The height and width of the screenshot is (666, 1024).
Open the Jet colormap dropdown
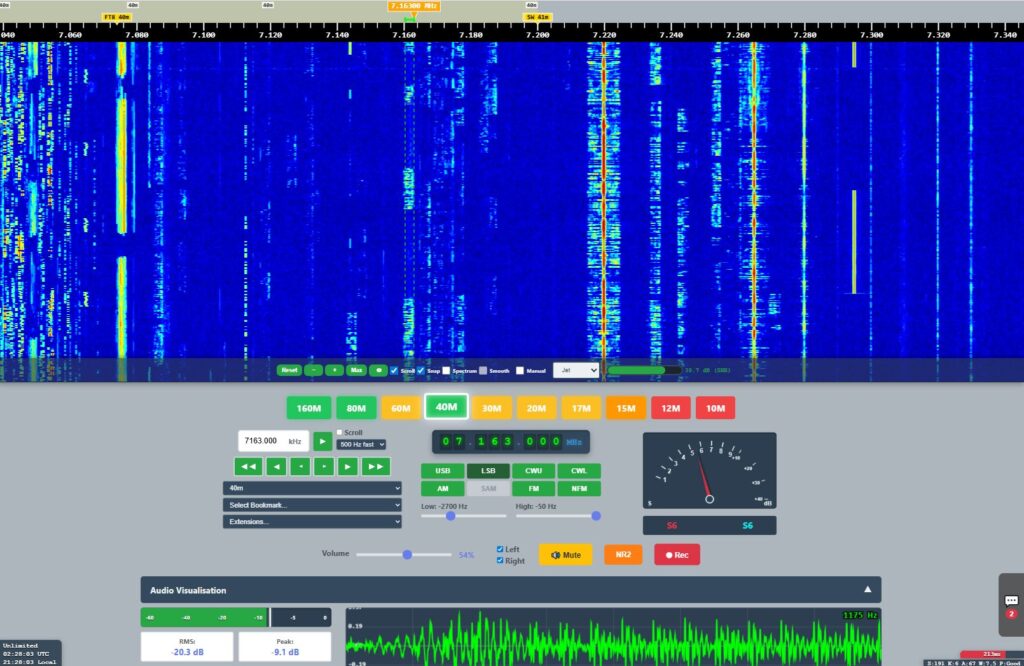pyautogui.click(x=576, y=370)
